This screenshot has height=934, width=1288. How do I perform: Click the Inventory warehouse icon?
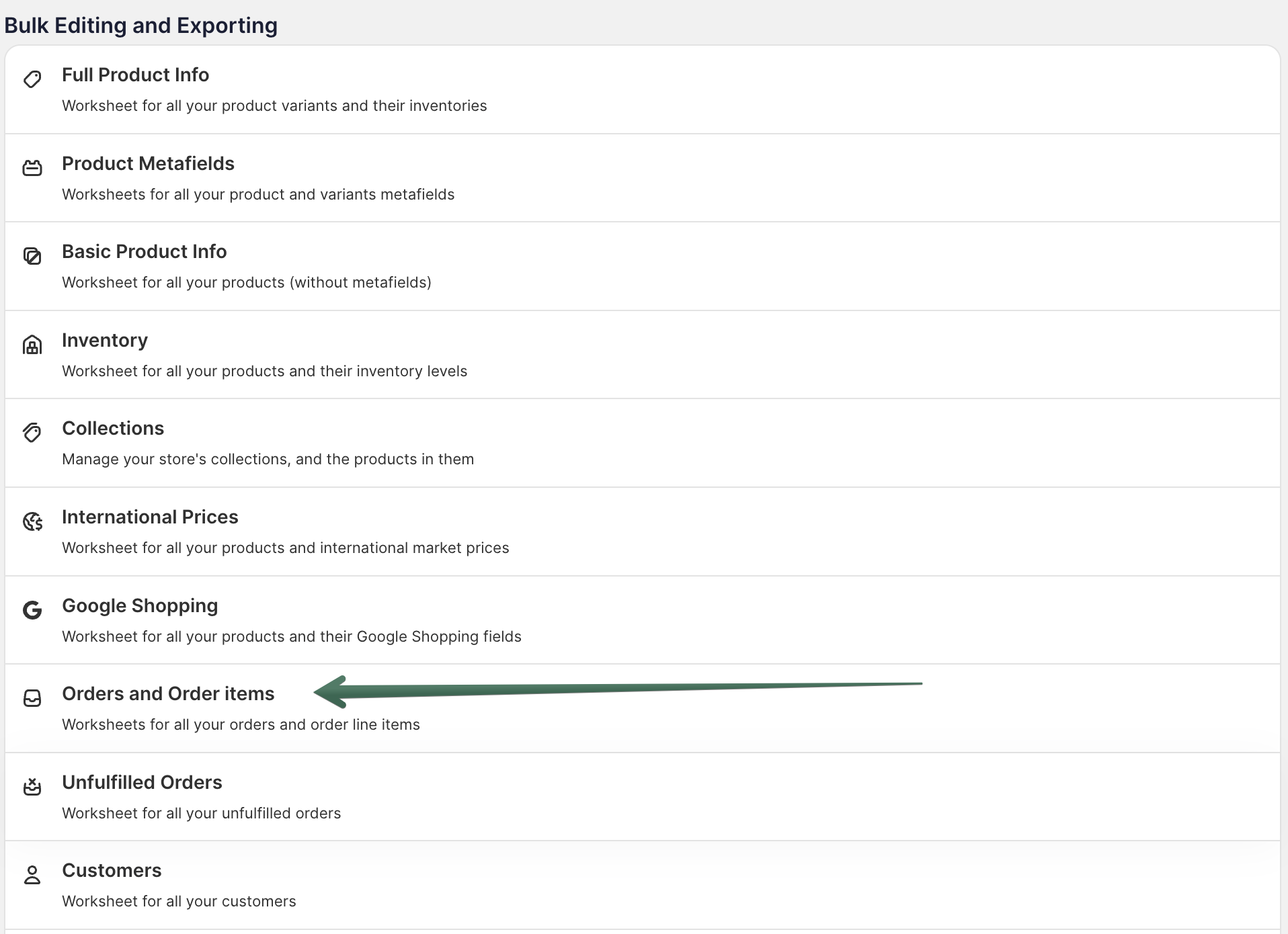[32, 345]
